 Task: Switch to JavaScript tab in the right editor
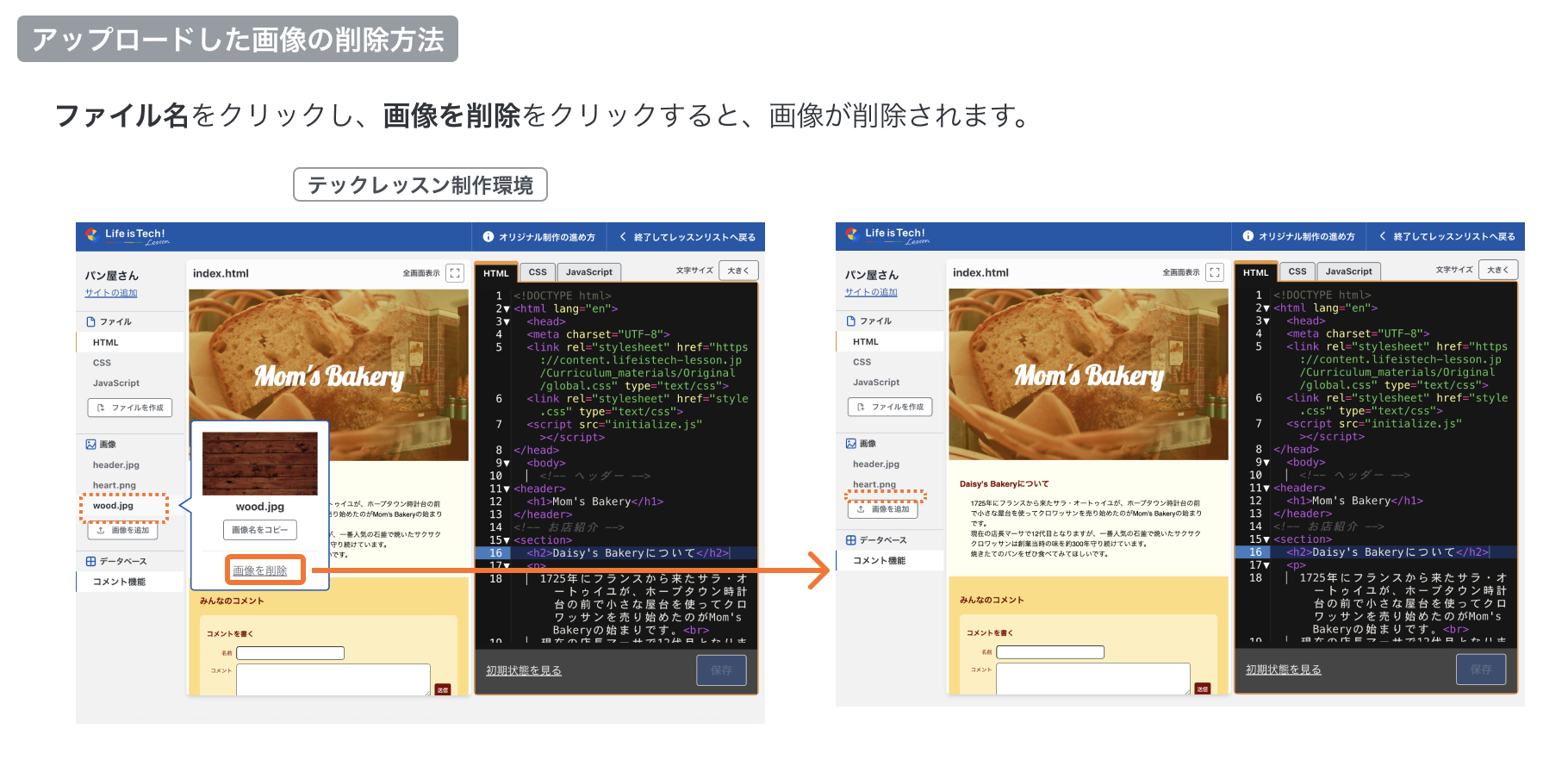pyautogui.click(x=1348, y=271)
